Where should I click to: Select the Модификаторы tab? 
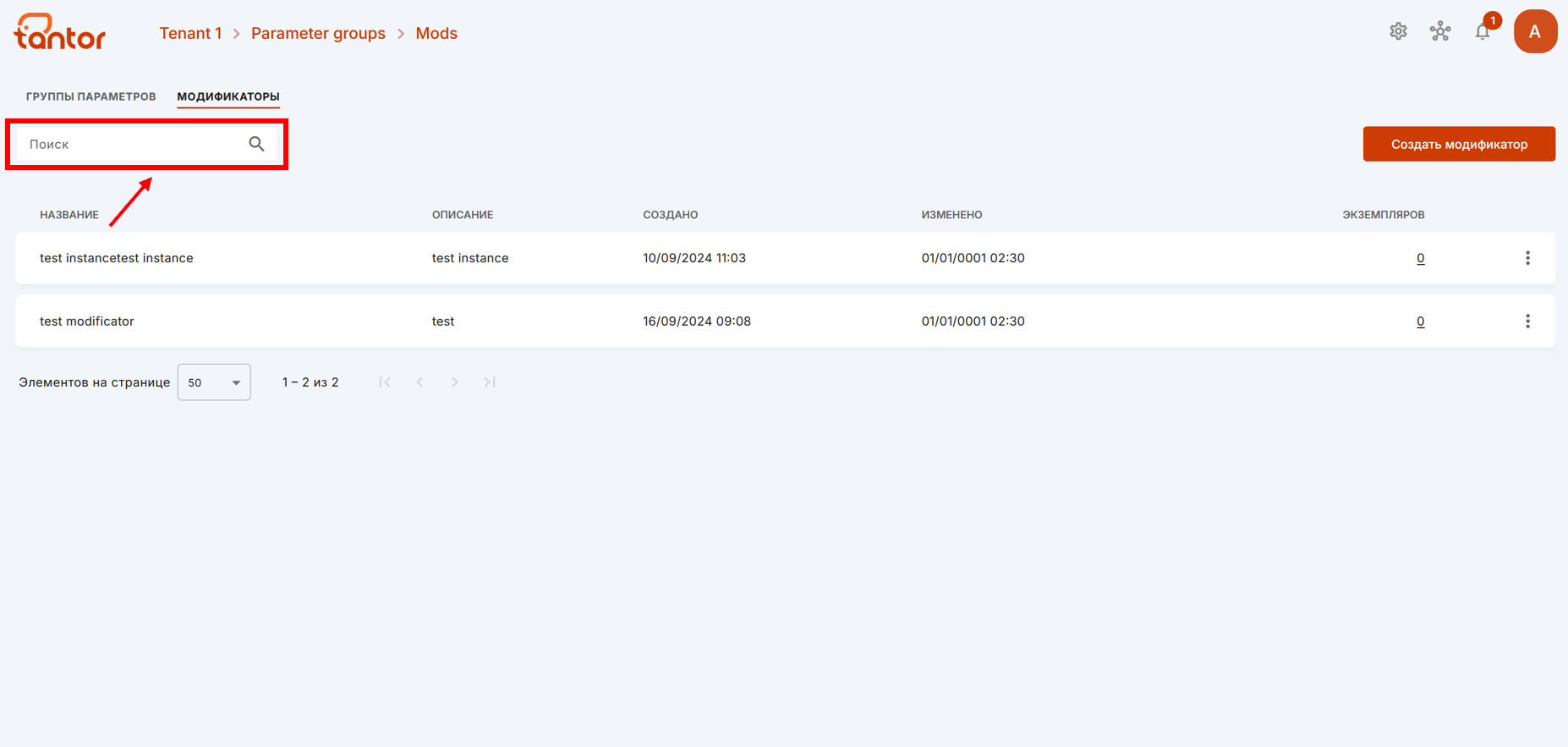(x=228, y=96)
